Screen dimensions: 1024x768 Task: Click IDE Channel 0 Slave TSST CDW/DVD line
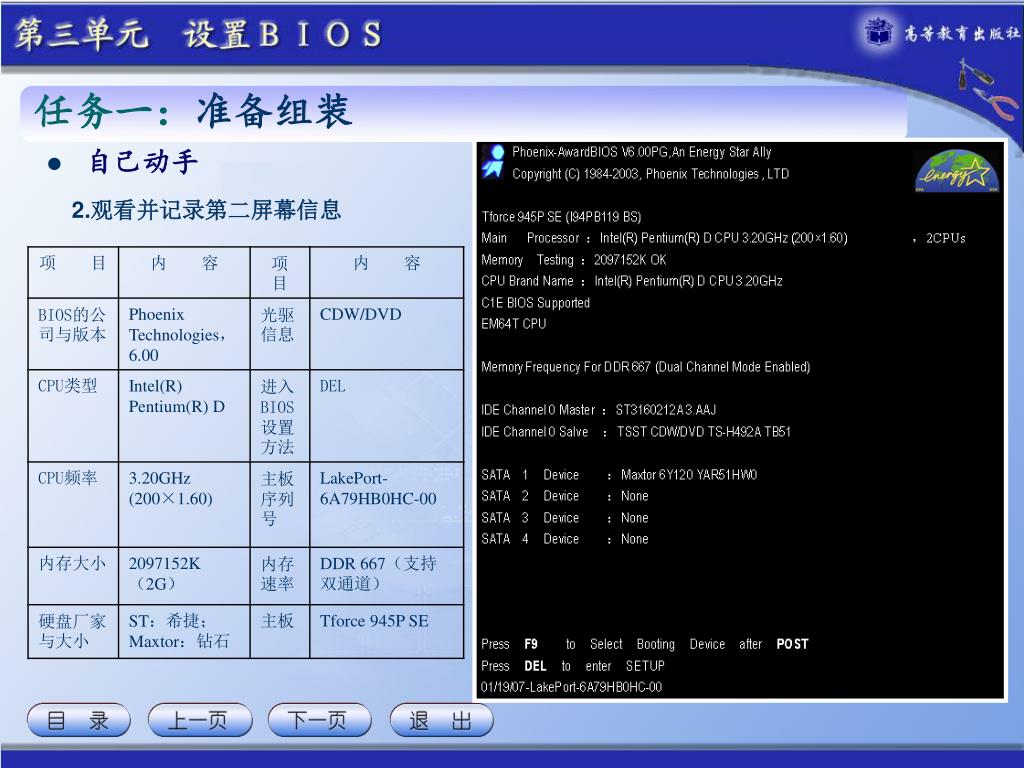[x=635, y=432]
